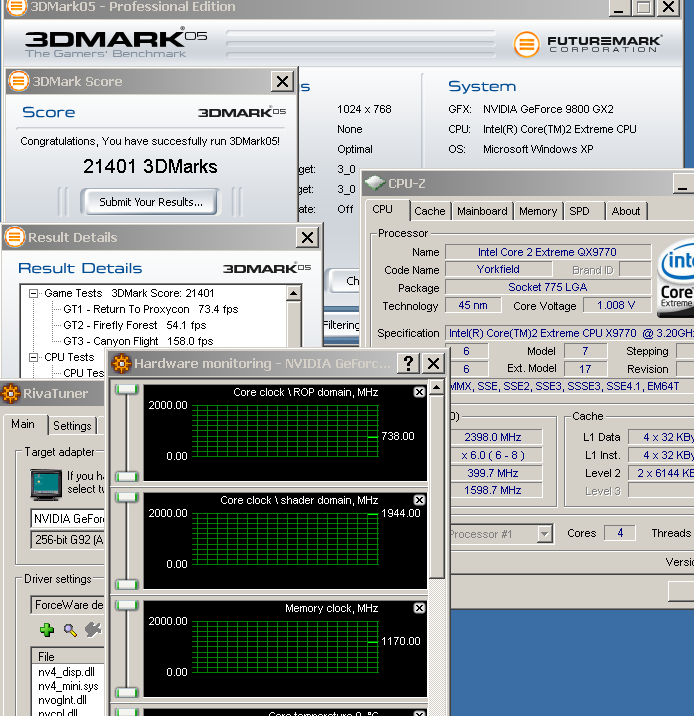Image resolution: width=694 pixels, height=716 pixels.
Task: Open the Processor #1 selection dropdown
Action: point(544,534)
